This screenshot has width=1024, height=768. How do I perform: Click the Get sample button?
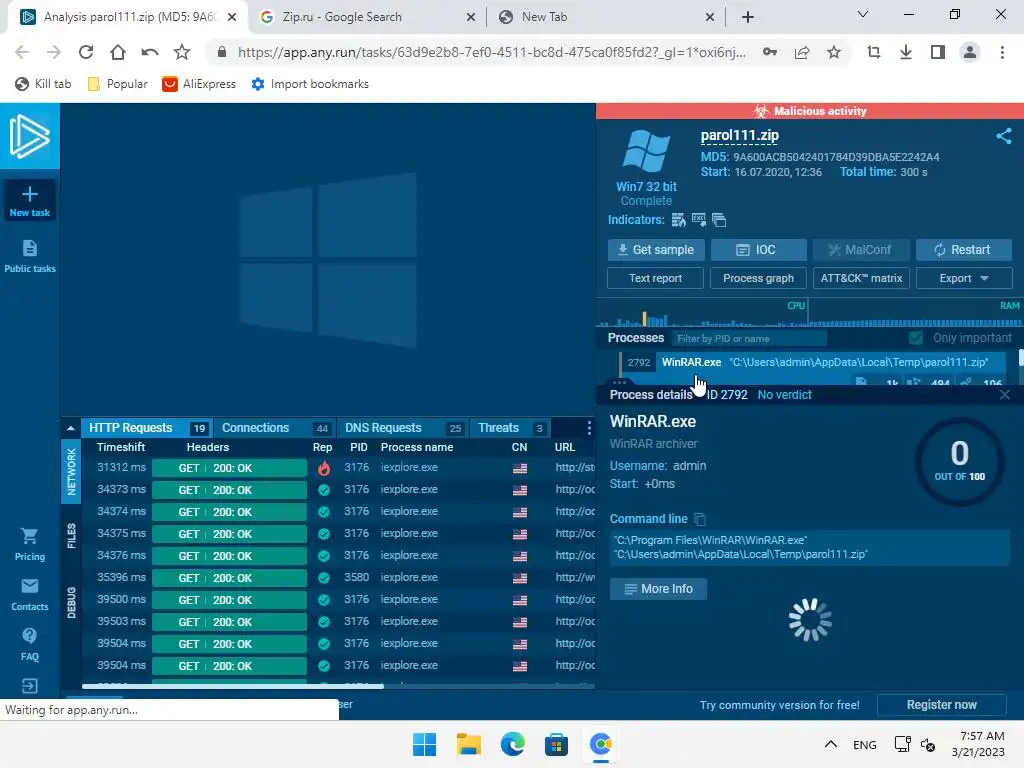pyautogui.click(x=656, y=250)
